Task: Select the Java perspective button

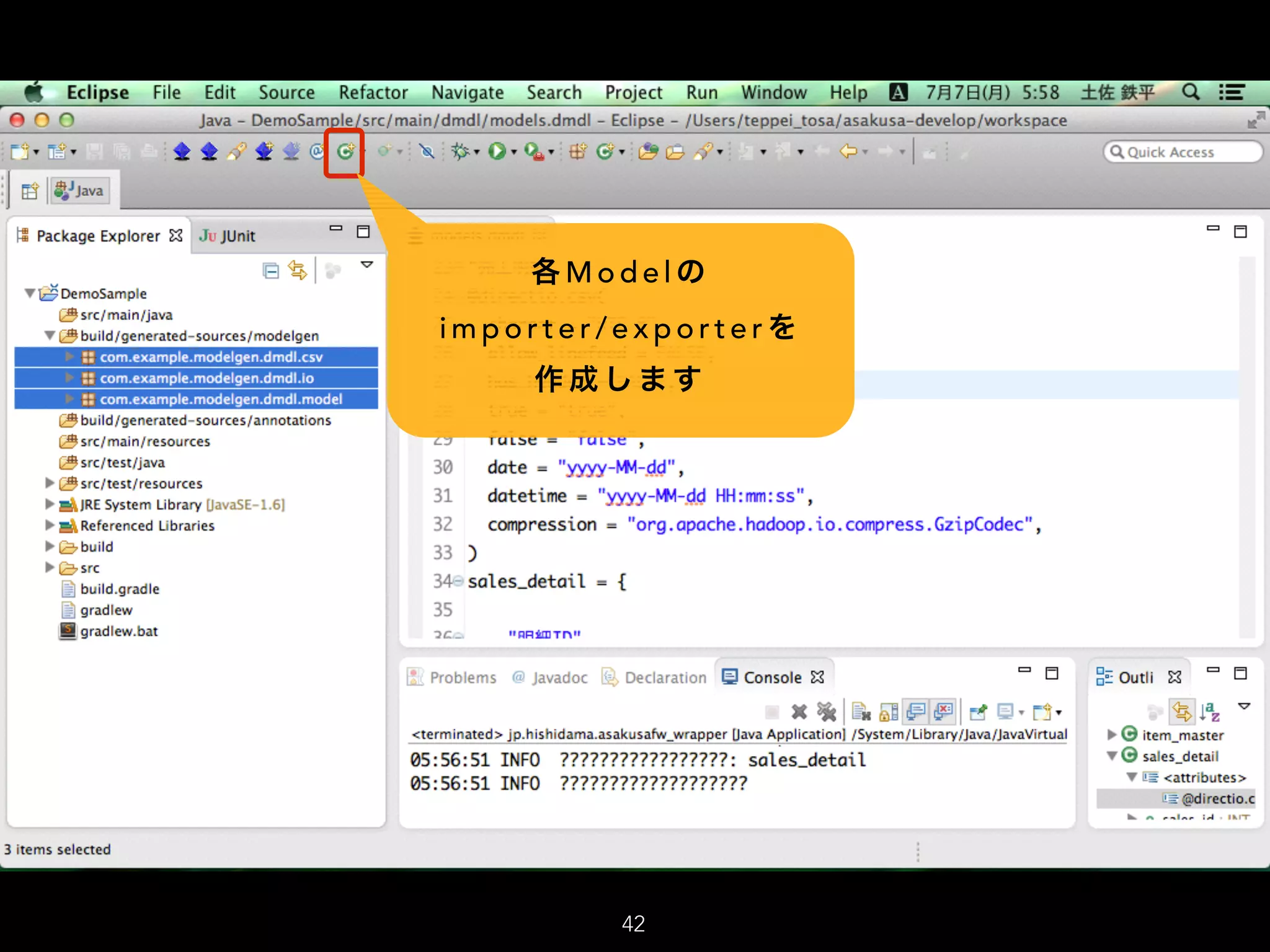Action: [x=79, y=191]
